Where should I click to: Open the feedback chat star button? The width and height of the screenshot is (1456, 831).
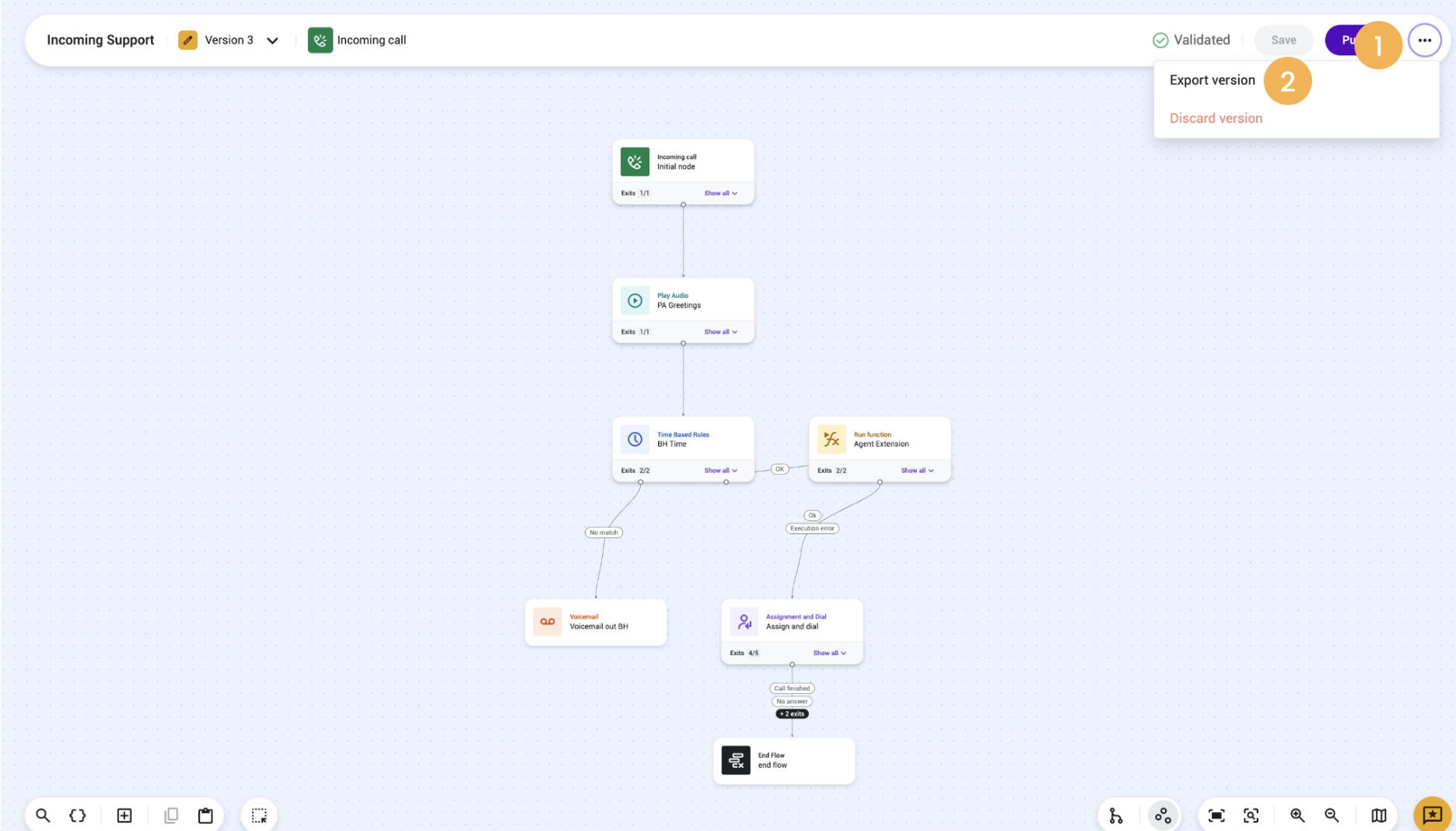click(x=1432, y=815)
